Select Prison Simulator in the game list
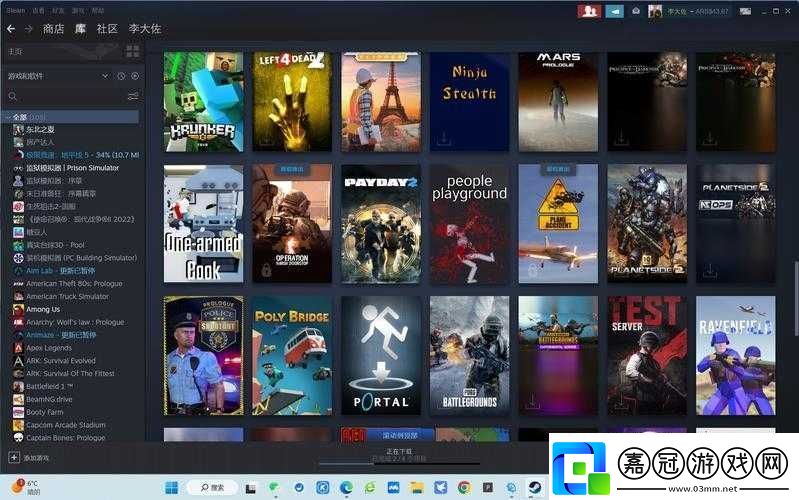Screen dimensions: 799x500 pos(72,168)
